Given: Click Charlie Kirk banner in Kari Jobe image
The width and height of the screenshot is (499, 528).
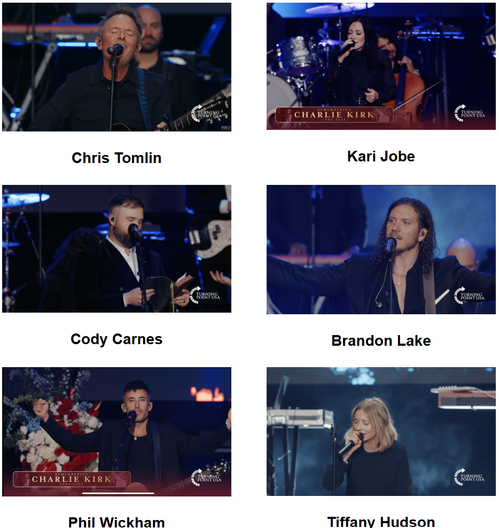Looking at the screenshot, I should [334, 114].
